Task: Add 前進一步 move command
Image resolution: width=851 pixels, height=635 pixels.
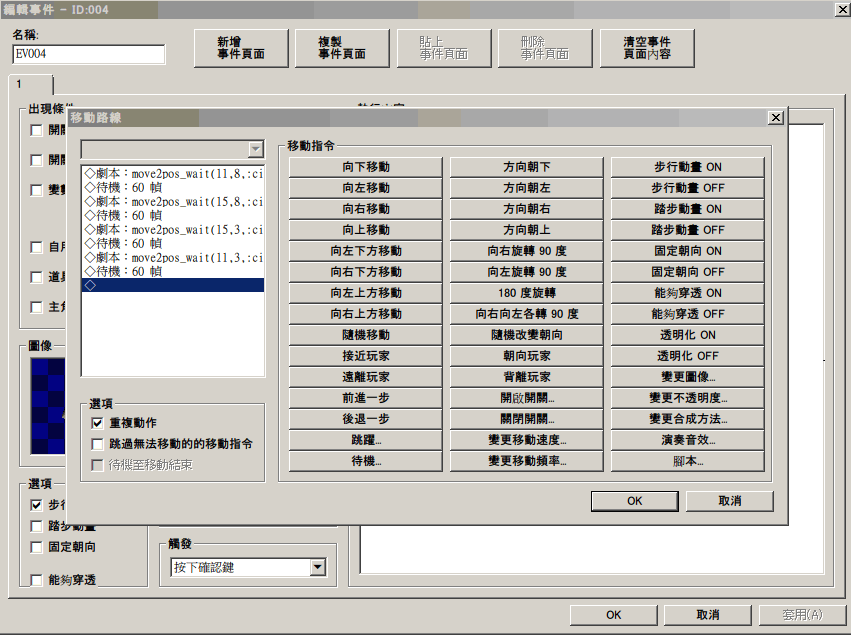Action: tap(366, 398)
